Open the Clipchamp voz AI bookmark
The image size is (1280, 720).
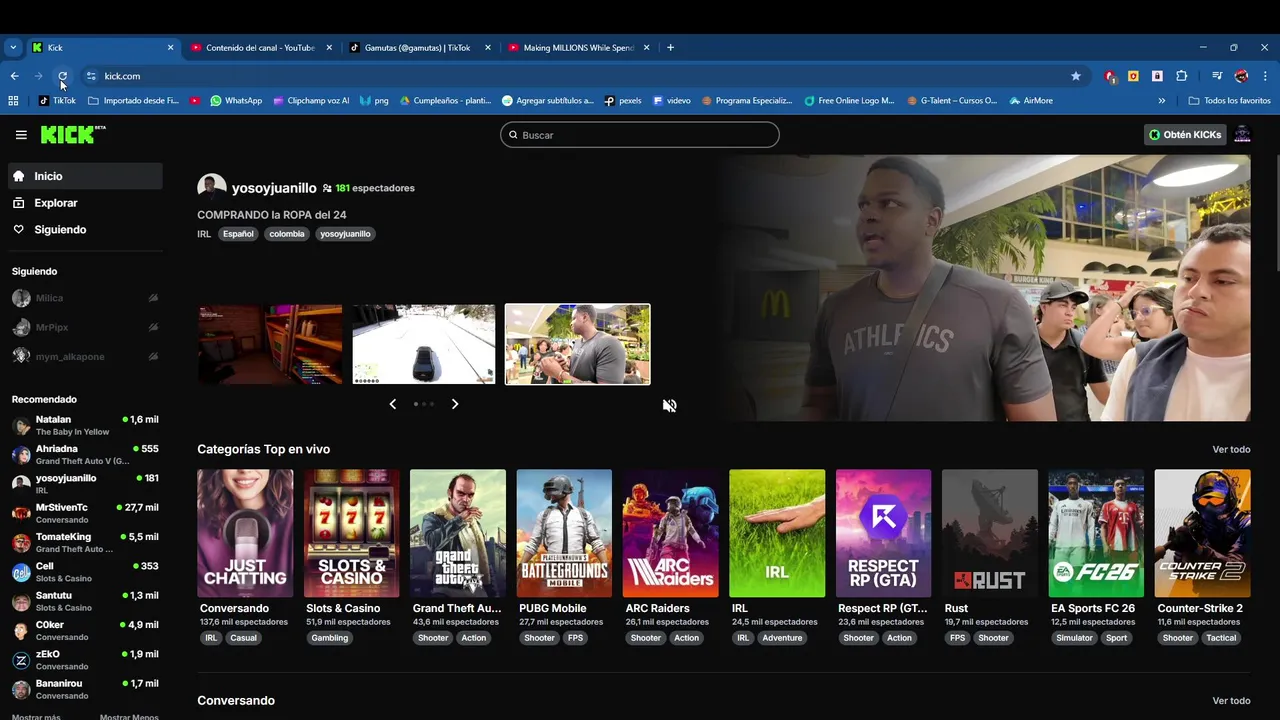311,101
